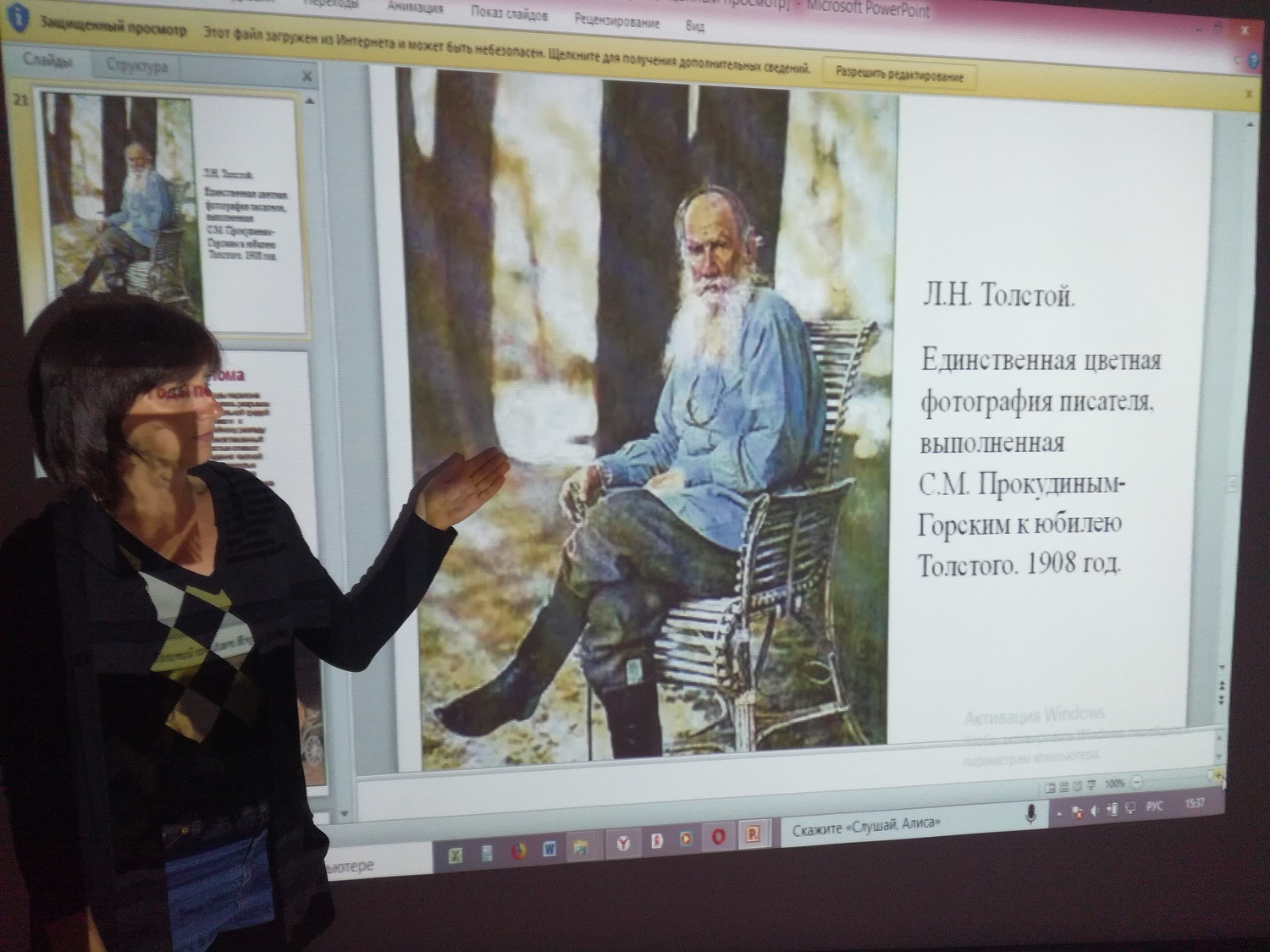This screenshot has width=1270, height=952.
Task: Open Word from the taskbar
Action: pos(549,848)
